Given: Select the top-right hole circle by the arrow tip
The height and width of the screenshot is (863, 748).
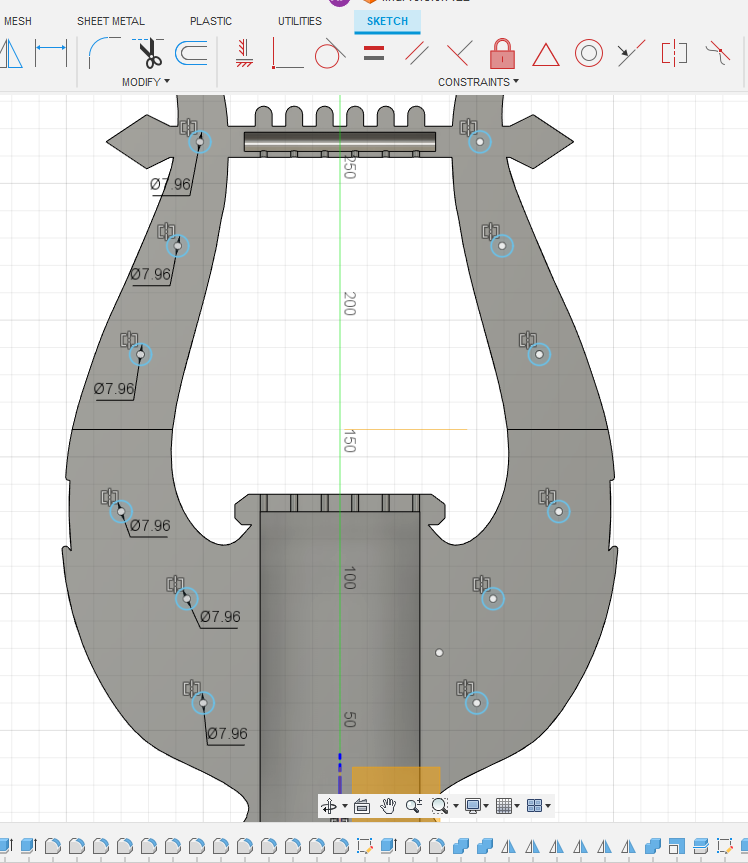Looking at the screenshot, I should (480, 142).
